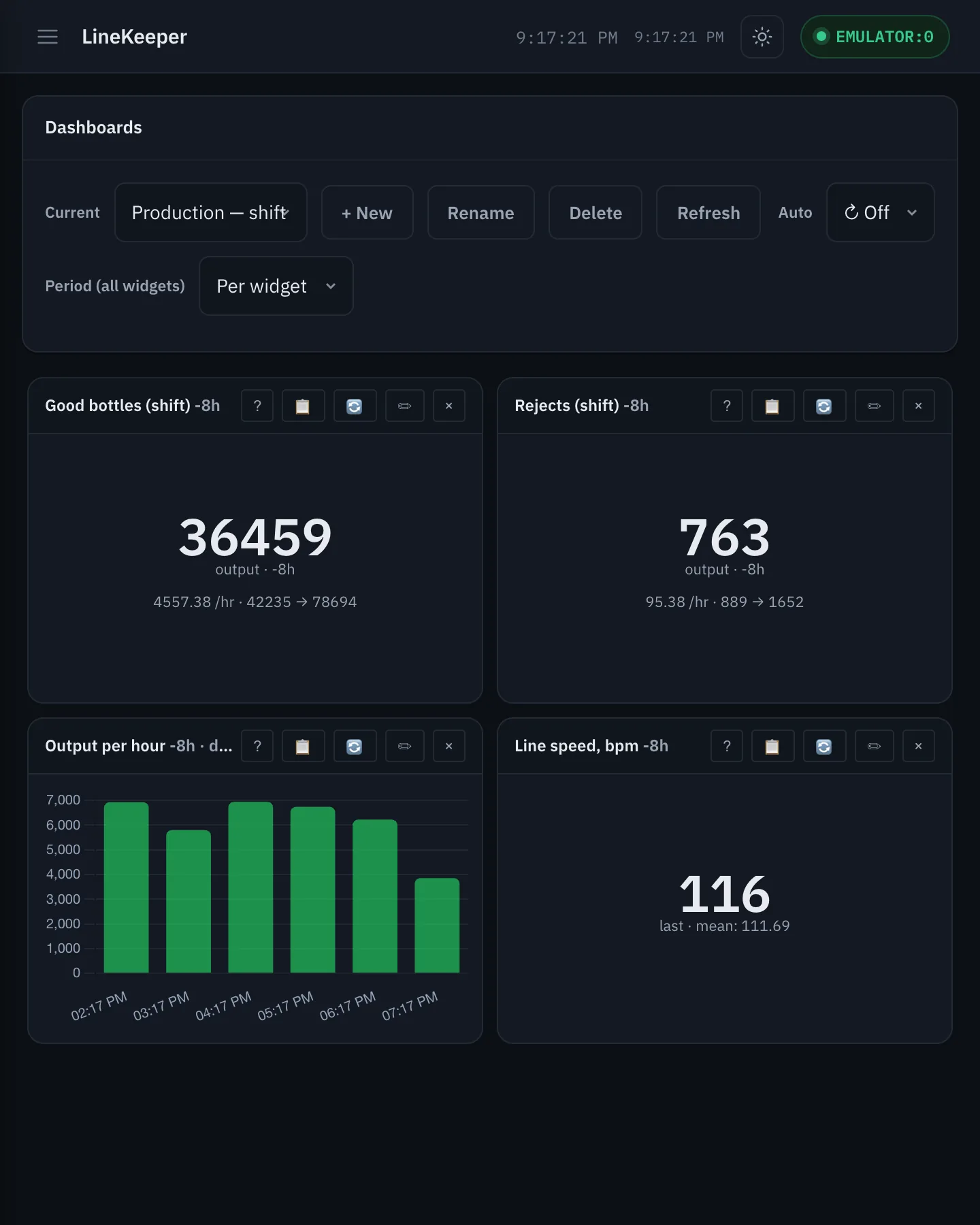The image size is (980, 1225).
Task: Click the '95.38 /hr · 889 → 1652' text
Action: click(x=725, y=602)
